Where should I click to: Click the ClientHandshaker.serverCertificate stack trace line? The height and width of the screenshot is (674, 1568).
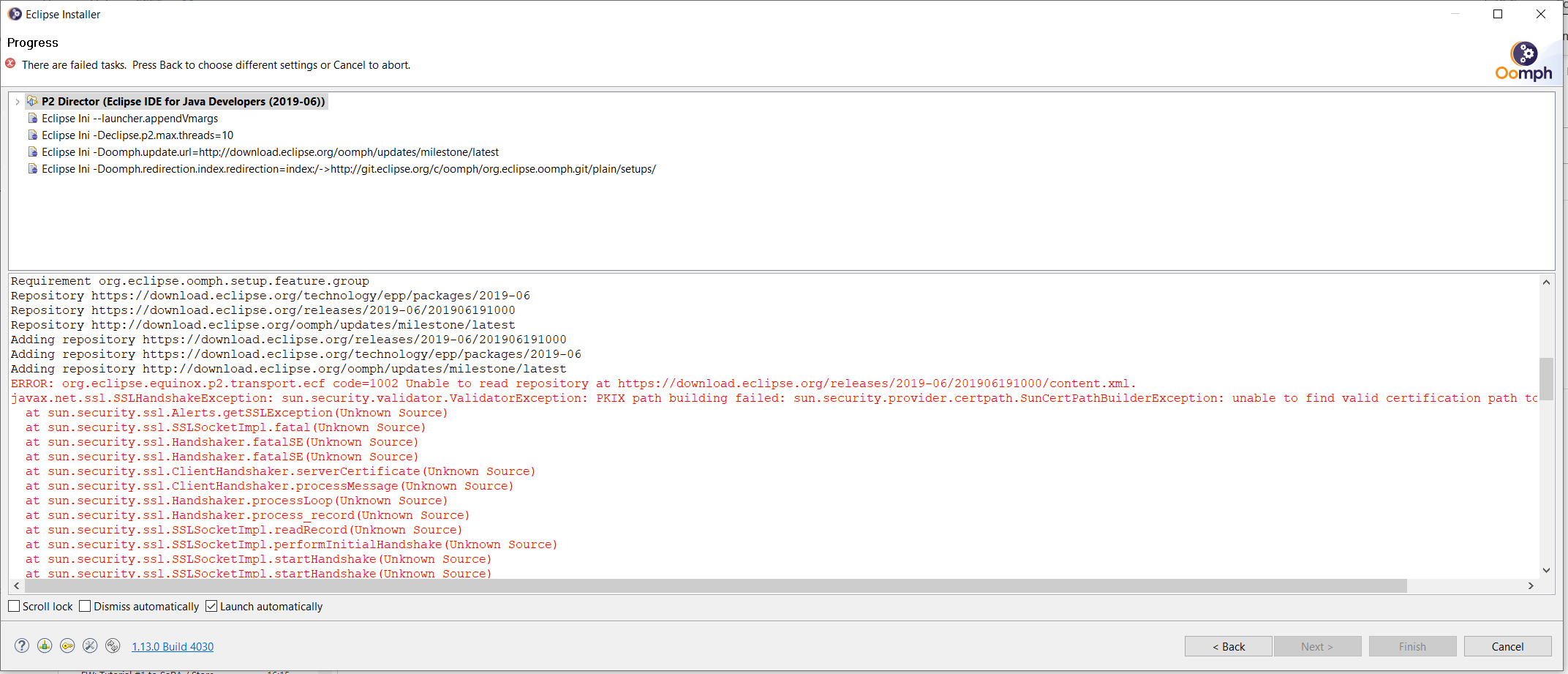[281, 471]
